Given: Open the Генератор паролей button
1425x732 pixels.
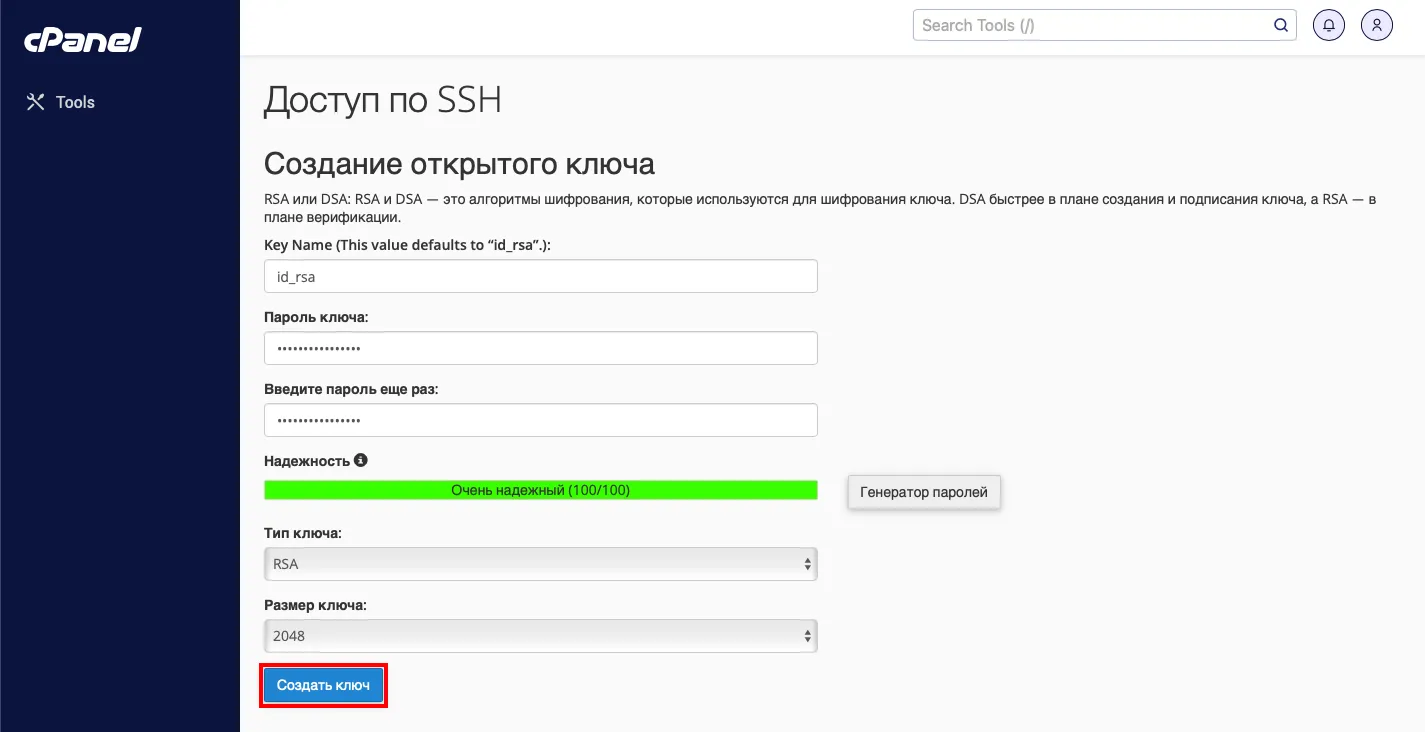Looking at the screenshot, I should pos(924,492).
